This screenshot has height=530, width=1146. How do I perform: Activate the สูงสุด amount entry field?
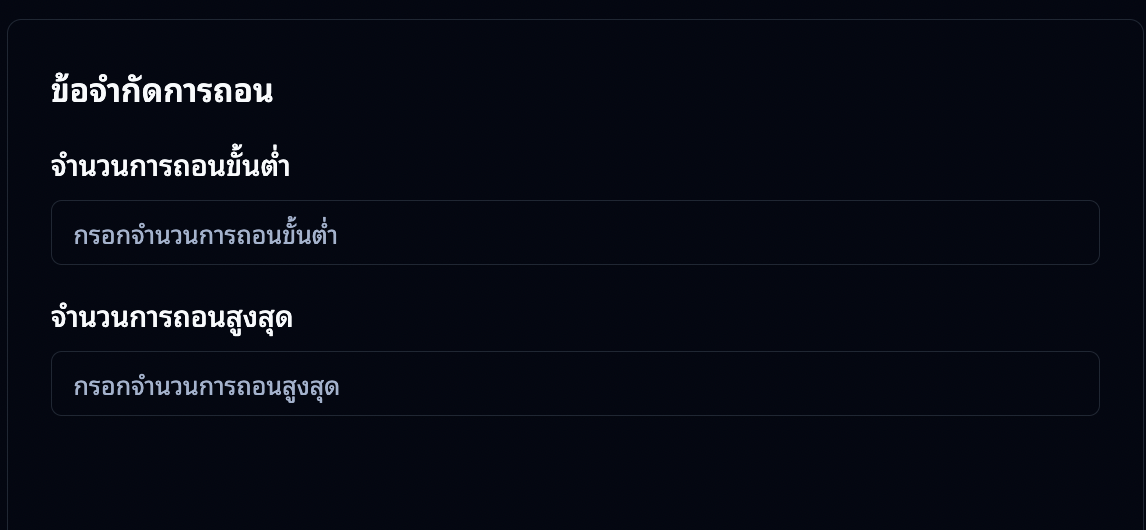[575, 384]
